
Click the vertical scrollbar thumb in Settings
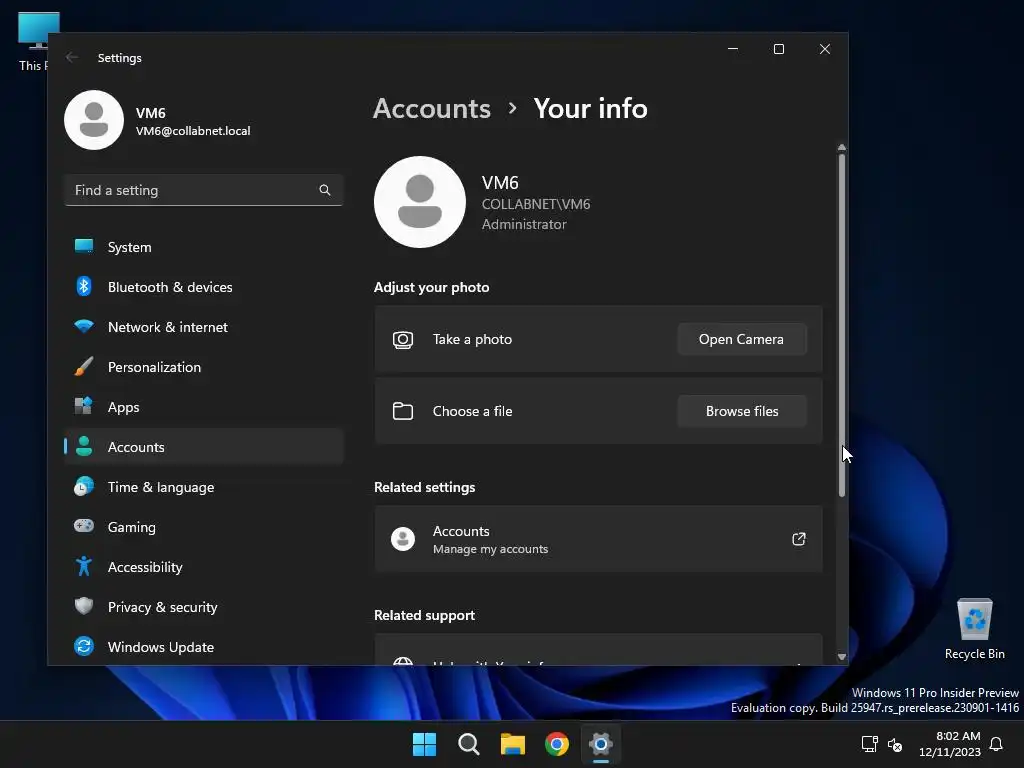(x=842, y=325)
